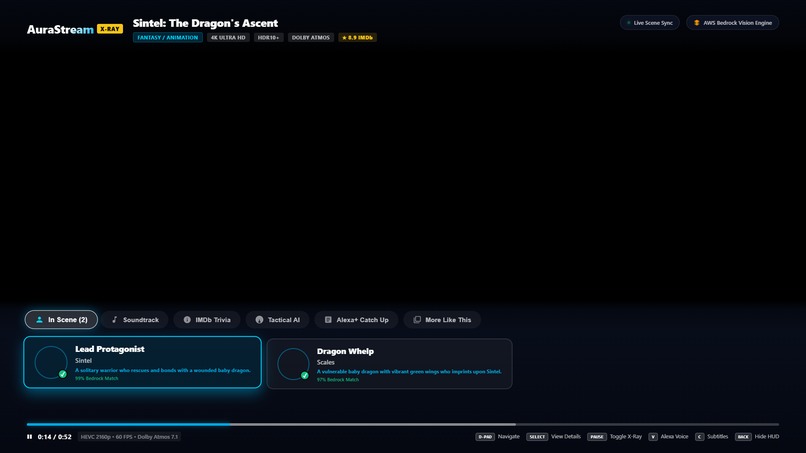Click the person icon on In Scene tab

[39, 319]
